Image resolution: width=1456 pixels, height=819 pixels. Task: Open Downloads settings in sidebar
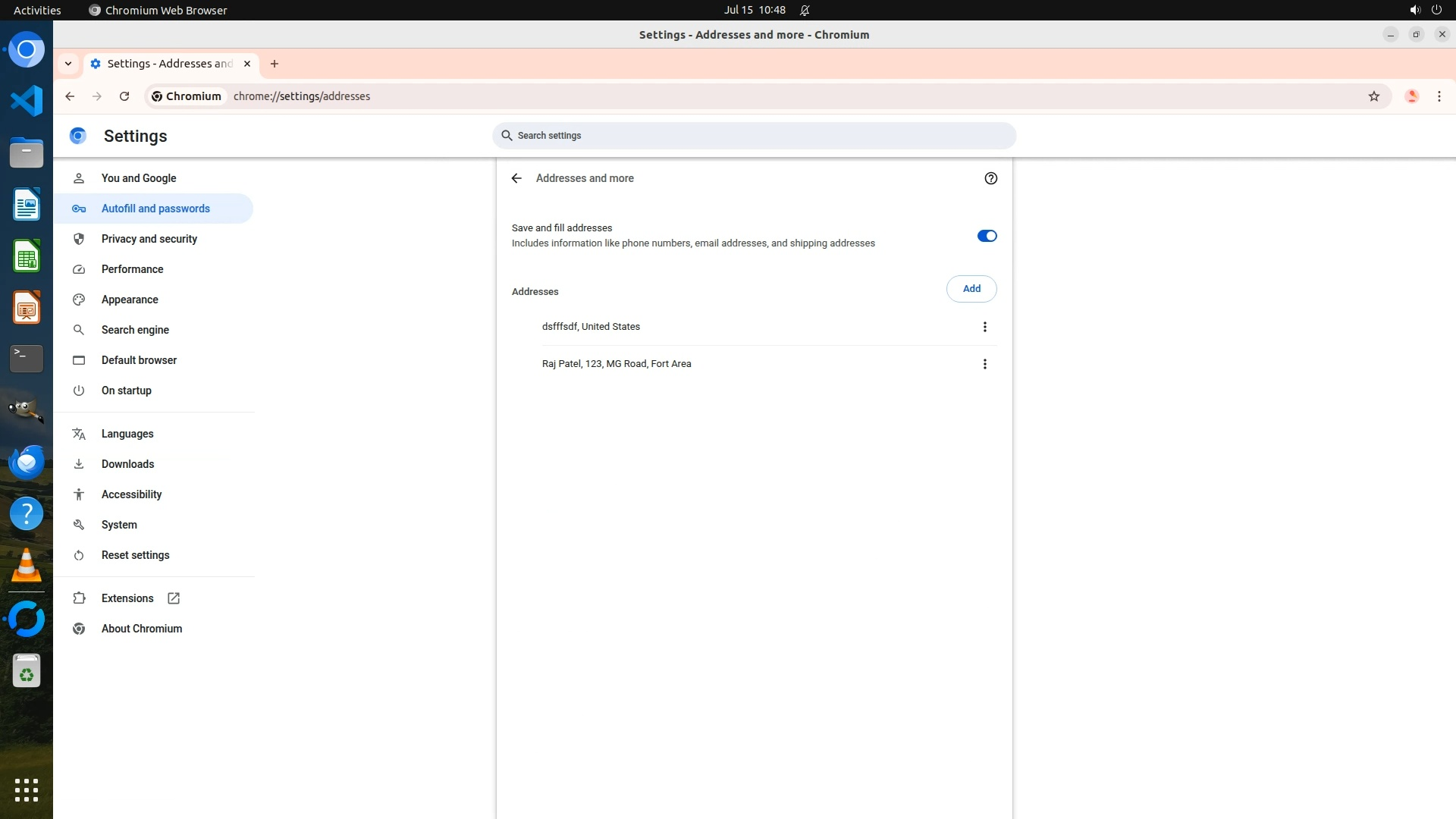click(x=127, y=464)
